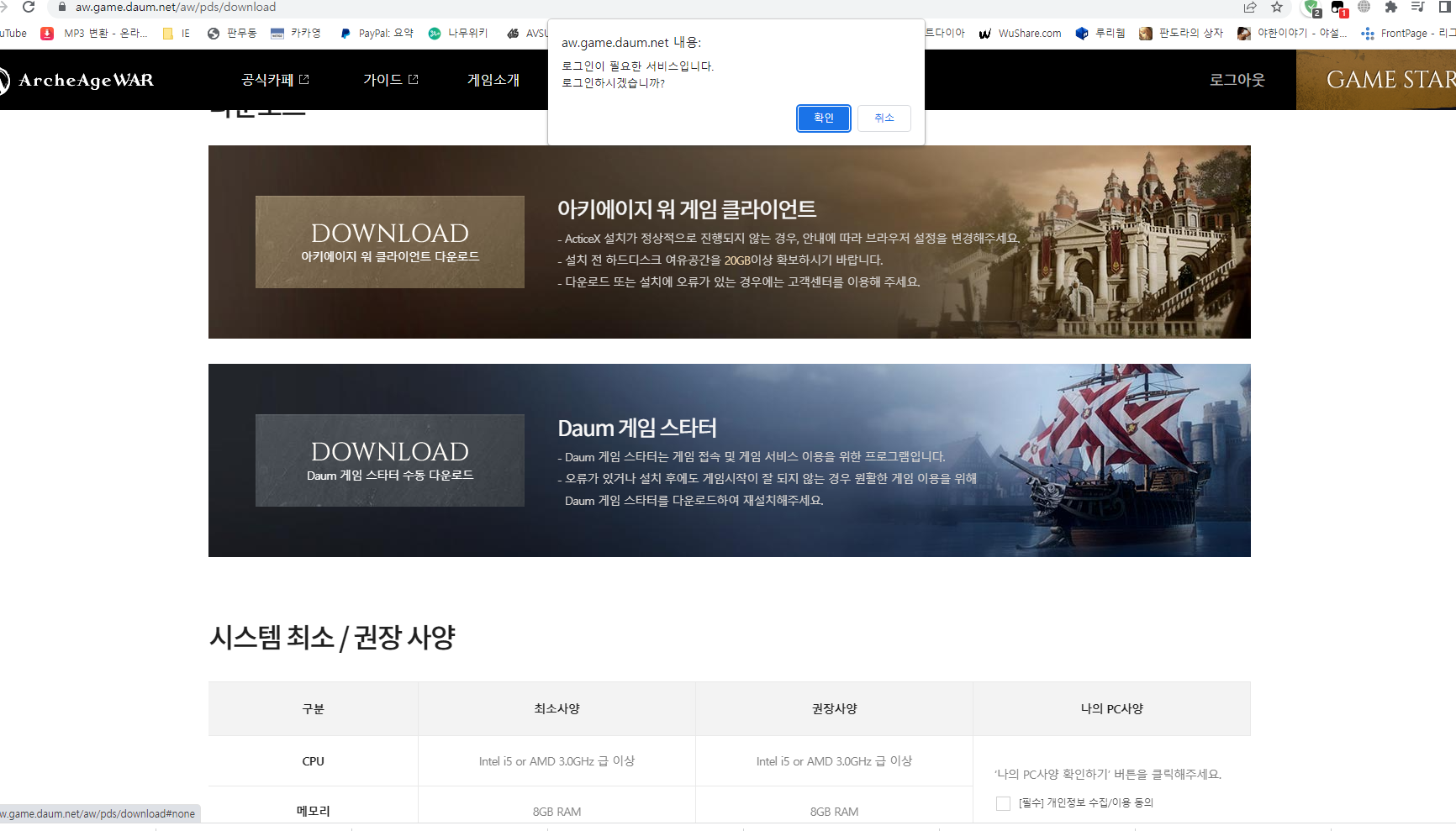Open the extension with red badge 1

point(1339,8)
